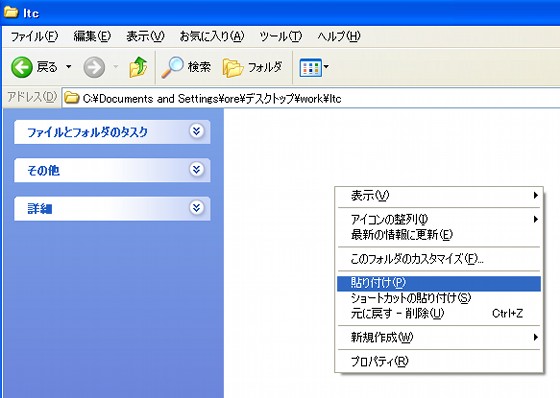Open the Forward history dropdown arrow

pyautogui.click(x=116, y=67)
